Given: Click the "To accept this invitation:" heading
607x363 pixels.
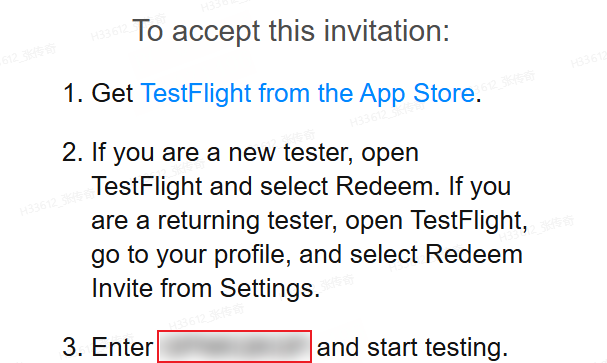Looking at the screenshot, I should pyautogui.click(x=291, y=31).
